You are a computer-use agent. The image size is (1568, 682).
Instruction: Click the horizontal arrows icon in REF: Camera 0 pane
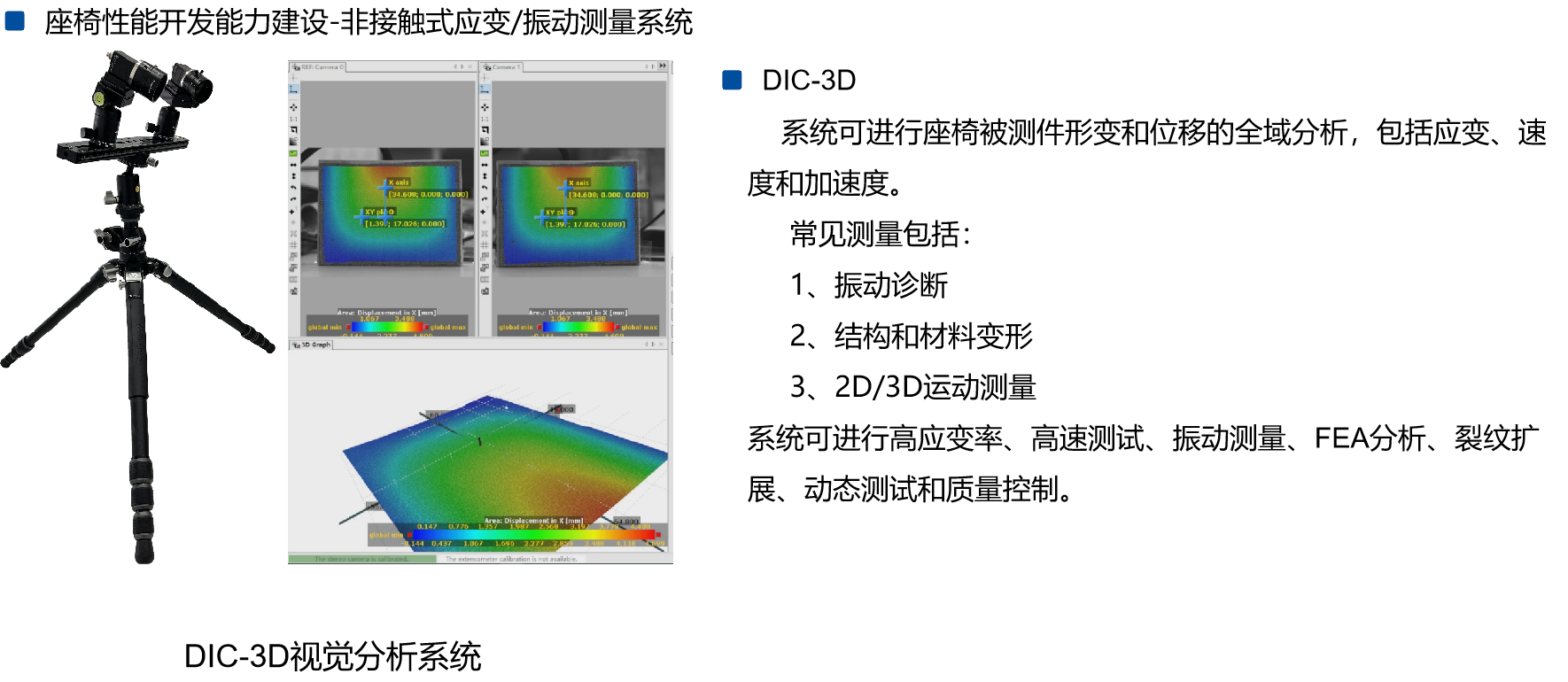293,165
